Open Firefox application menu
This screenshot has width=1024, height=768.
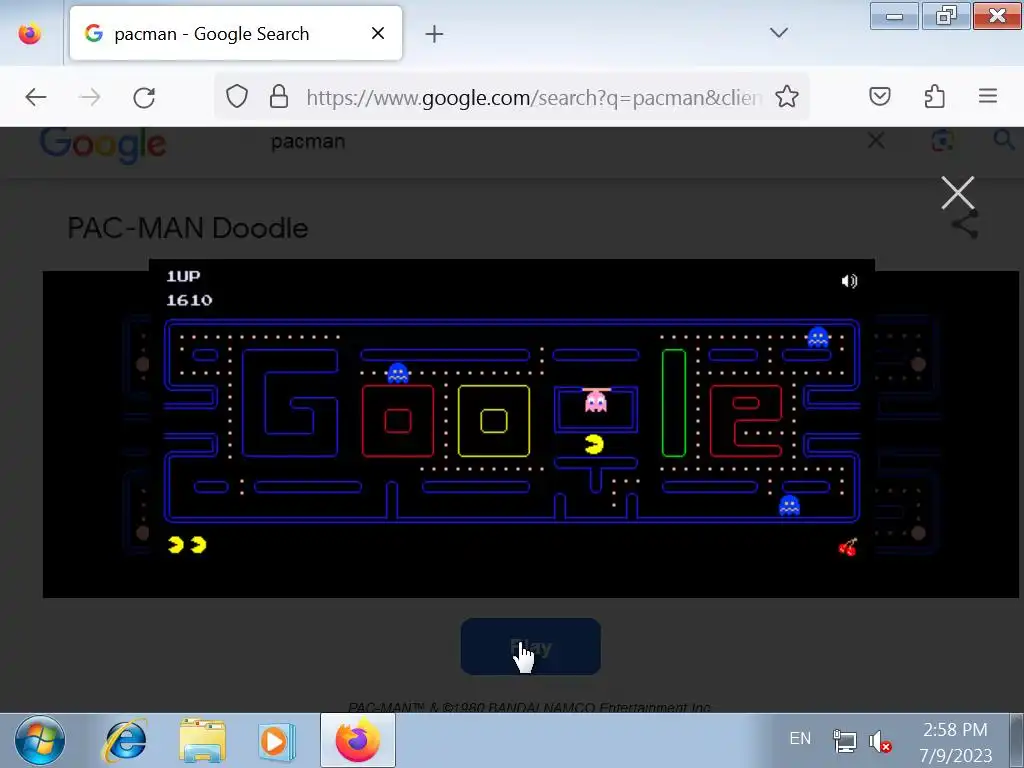pos(987,96)
